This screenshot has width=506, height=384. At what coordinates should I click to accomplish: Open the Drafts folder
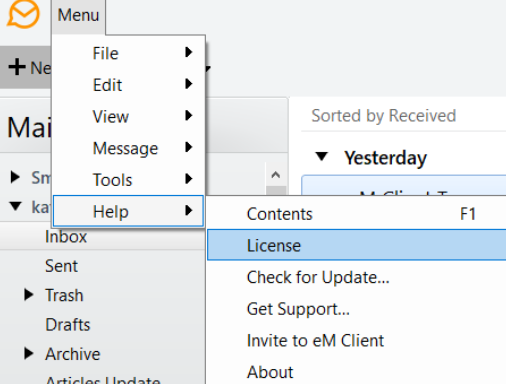(68, 324)
